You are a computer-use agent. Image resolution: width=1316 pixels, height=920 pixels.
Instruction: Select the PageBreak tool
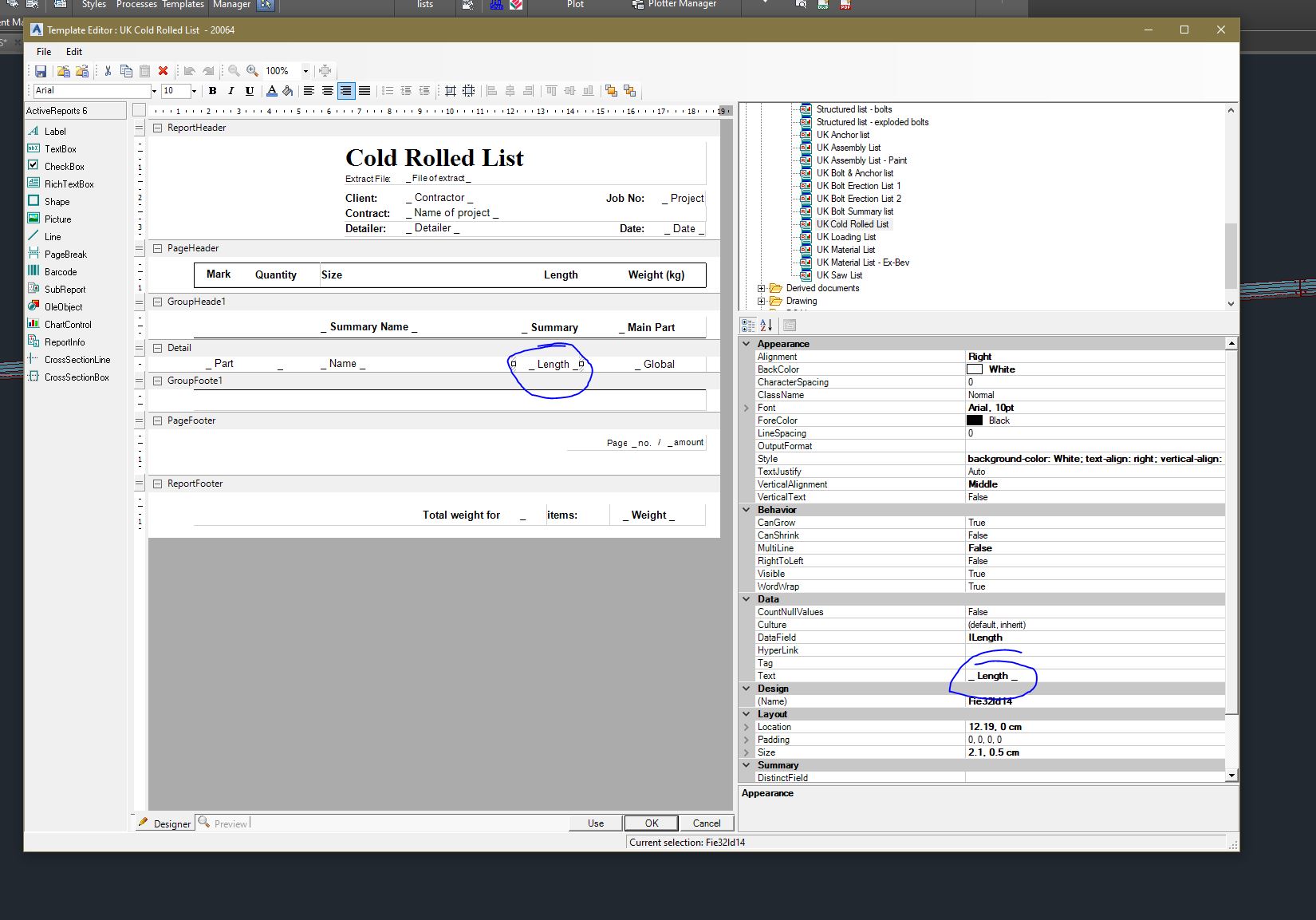pos(65,255)
